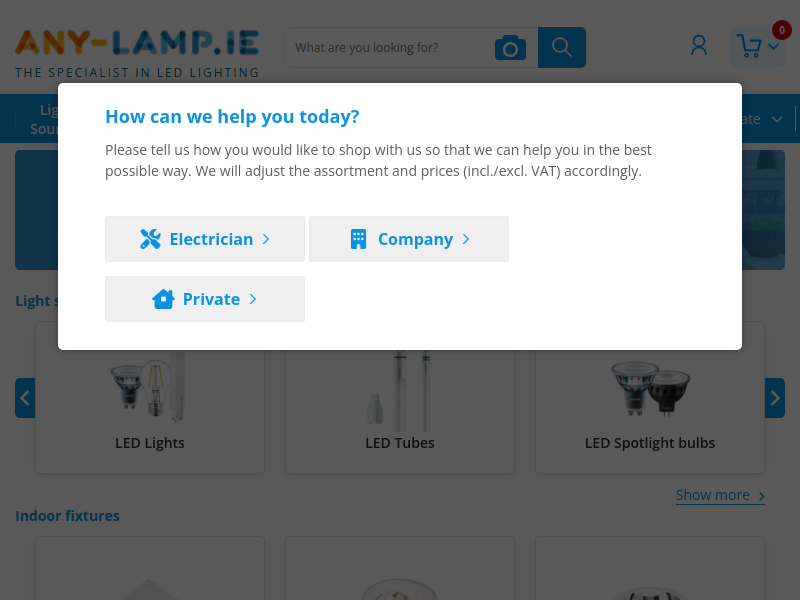This screenshot has height=600, width=800.
Task: Show next light source categories arrow
Action: 774,398
